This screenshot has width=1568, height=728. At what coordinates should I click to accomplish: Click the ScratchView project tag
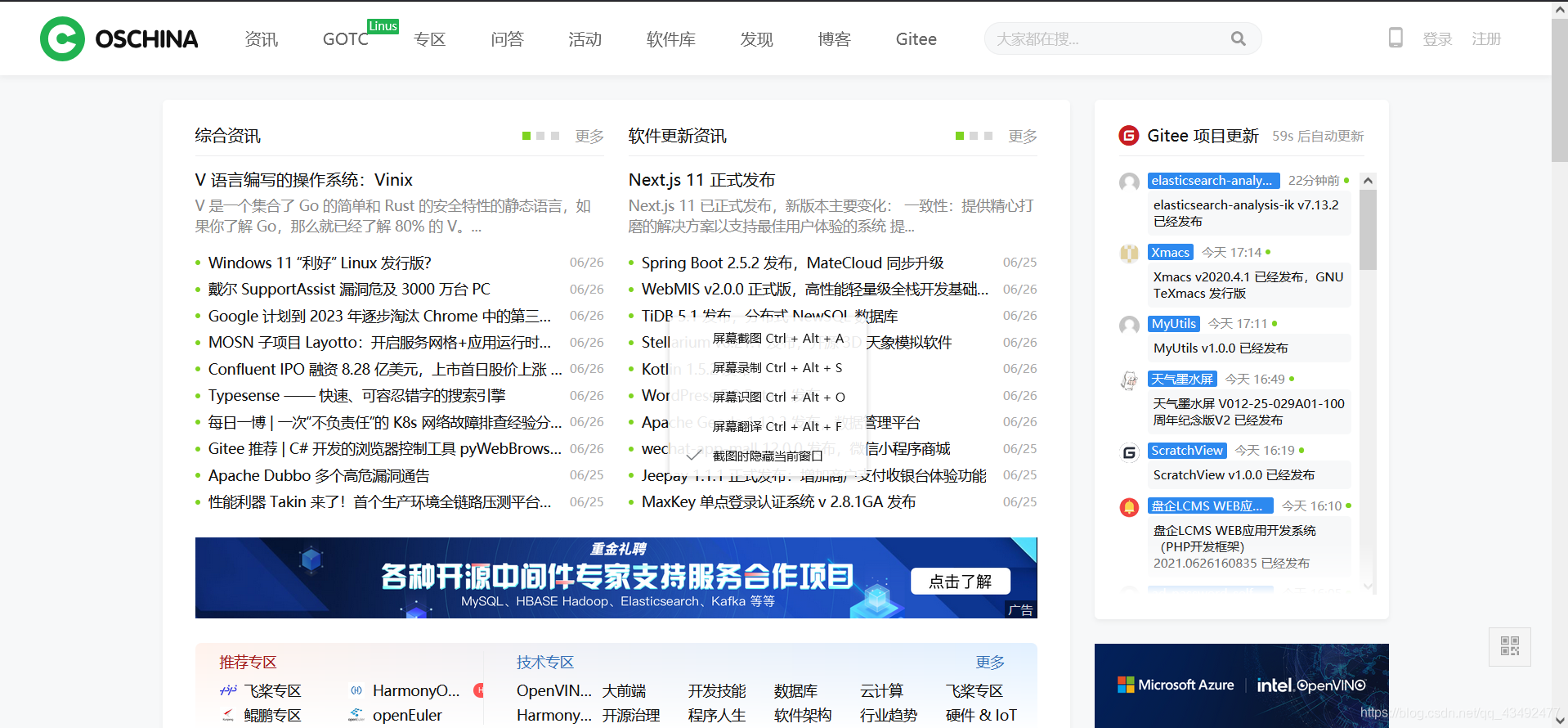(x=1186, y=450)
